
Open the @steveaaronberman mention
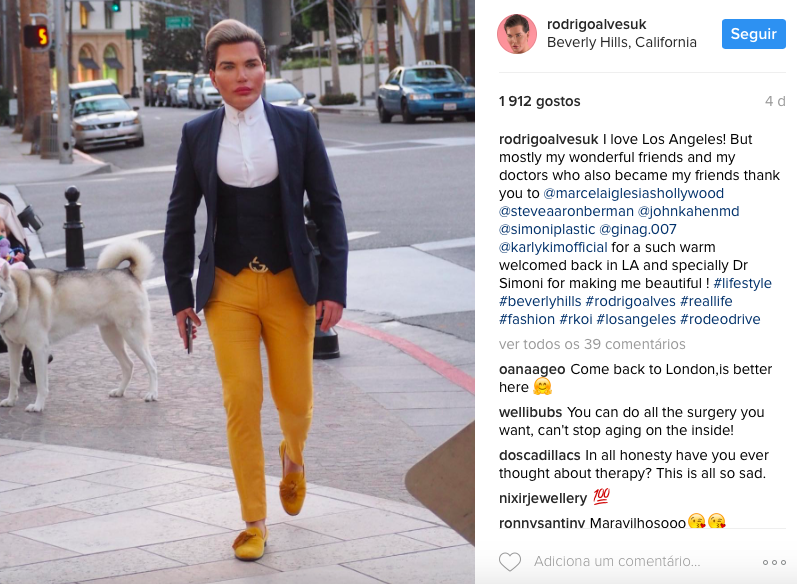(x=566, y=211)
